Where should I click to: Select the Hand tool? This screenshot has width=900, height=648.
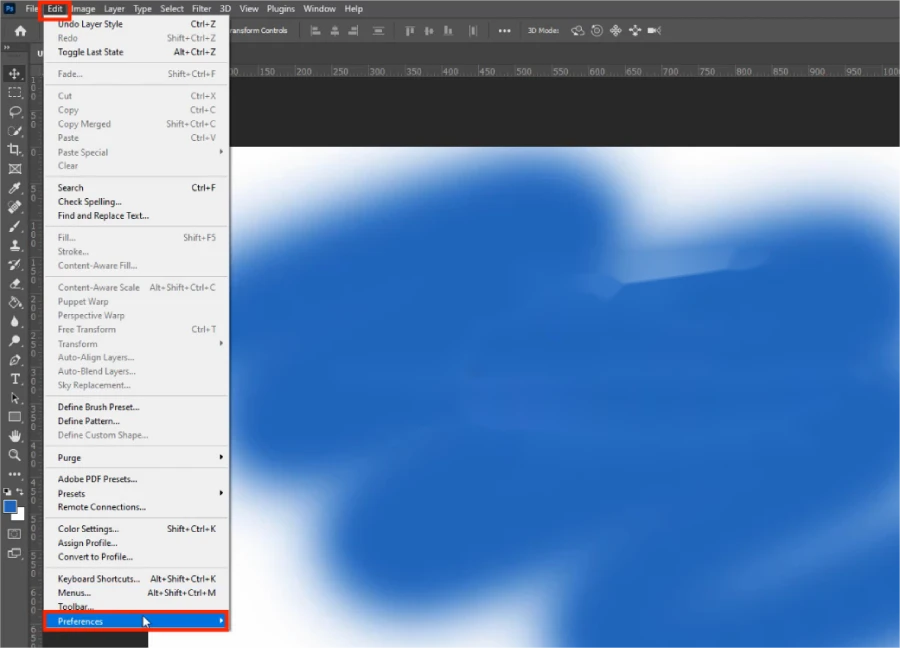pyautogui.click(x=14, y=436)
